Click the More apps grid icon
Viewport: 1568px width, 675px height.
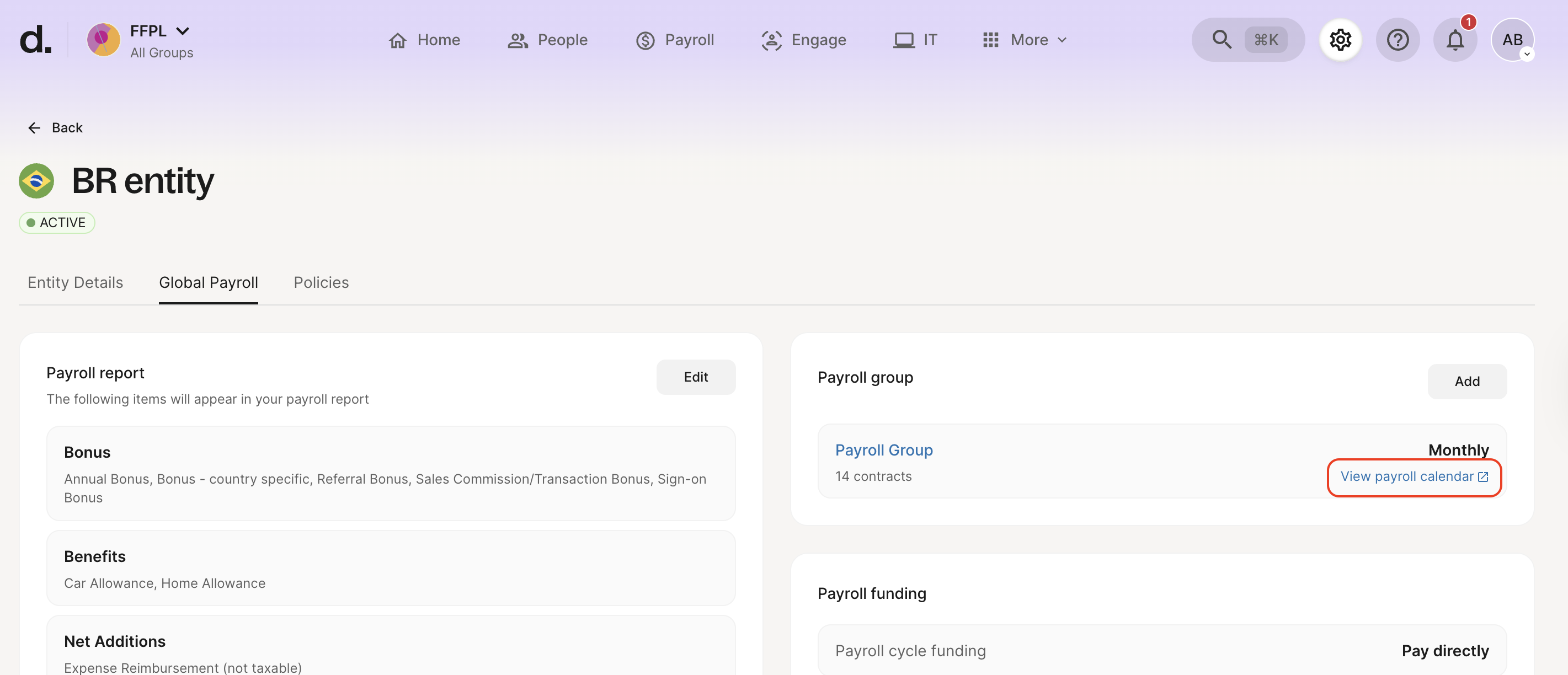click(991, 40)
